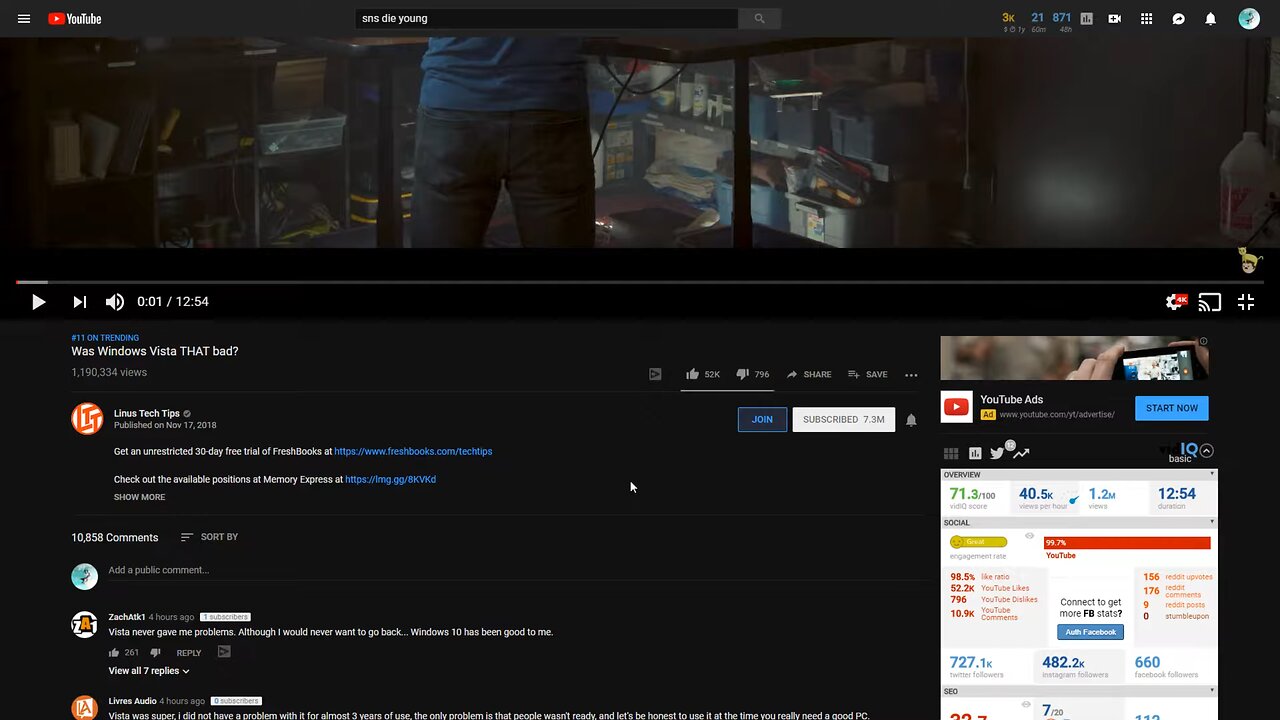Open the messages share bubble icon
1280x720 pixels.
1179,19
